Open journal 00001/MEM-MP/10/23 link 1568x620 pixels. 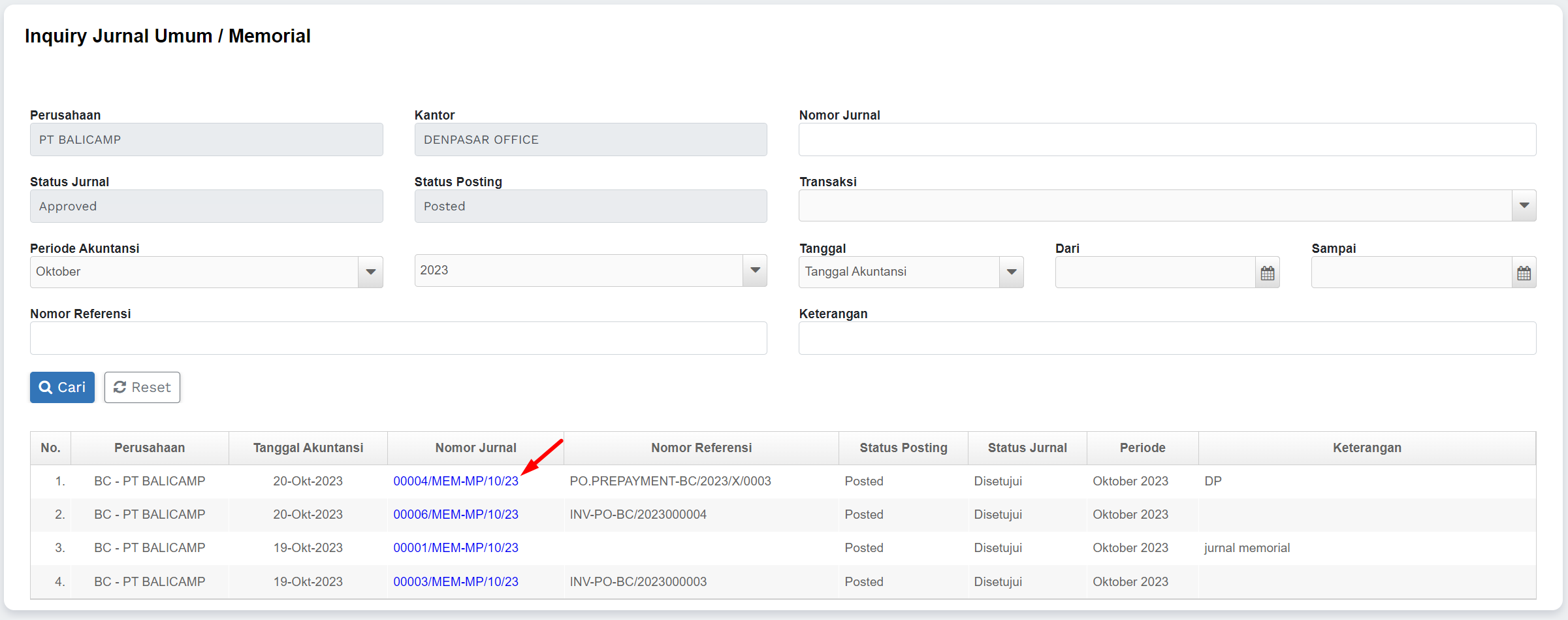tap(455, 548)
